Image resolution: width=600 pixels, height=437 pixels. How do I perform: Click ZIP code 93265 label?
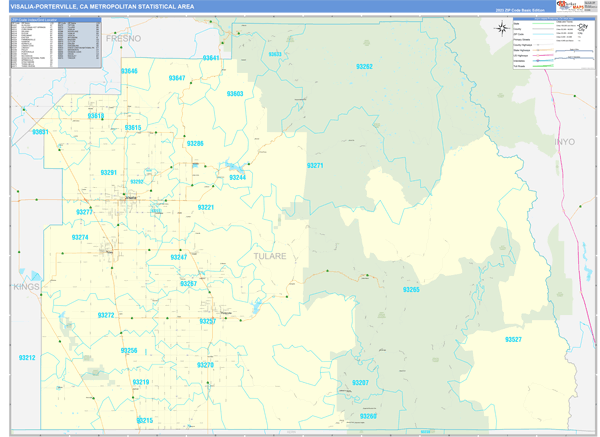click(x=411, y=289)
